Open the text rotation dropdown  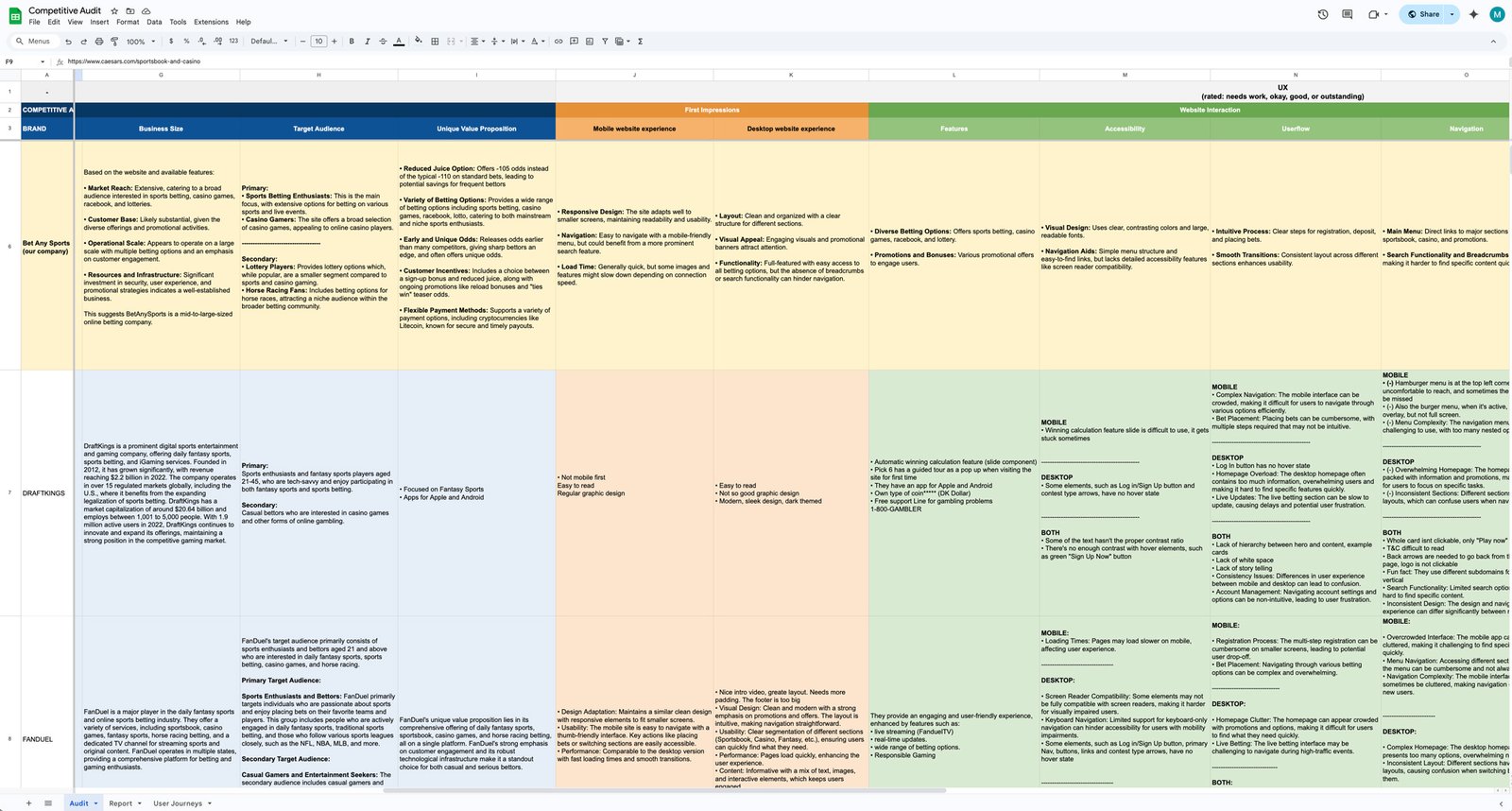point(537,42)
